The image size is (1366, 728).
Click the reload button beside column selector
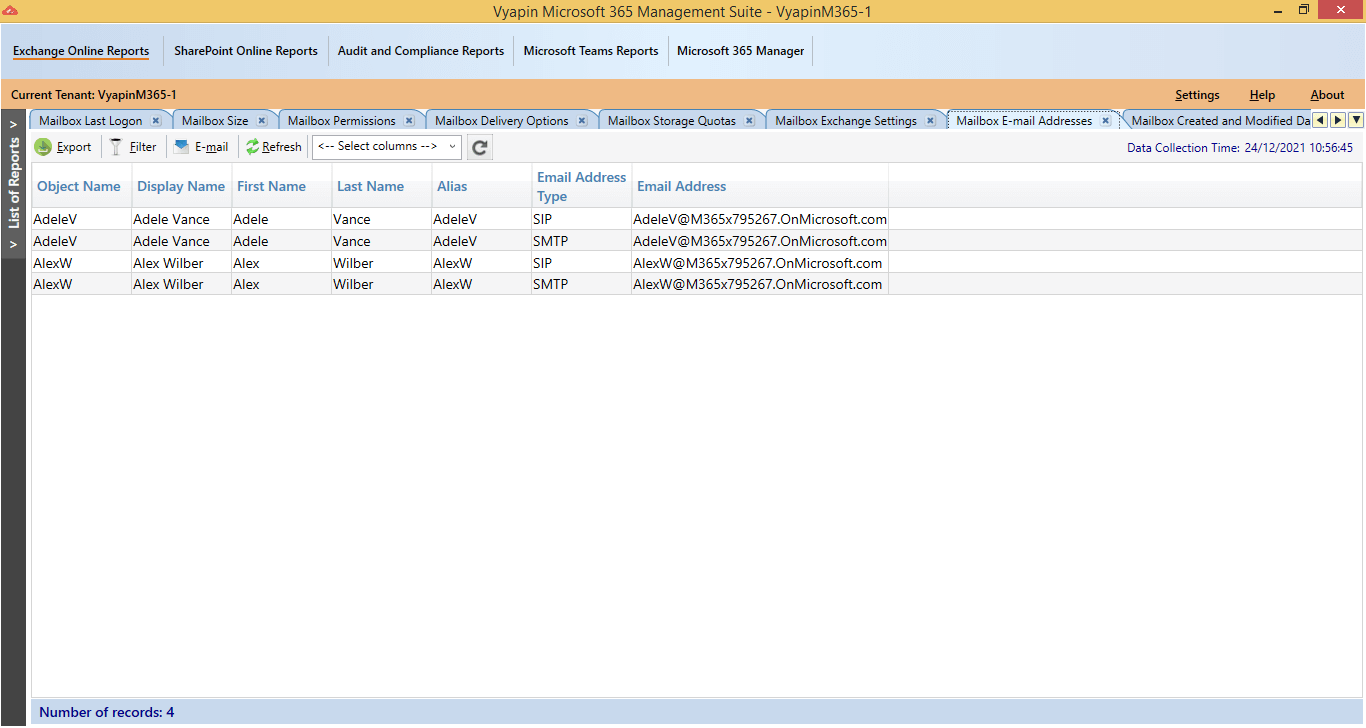[480, 147]
